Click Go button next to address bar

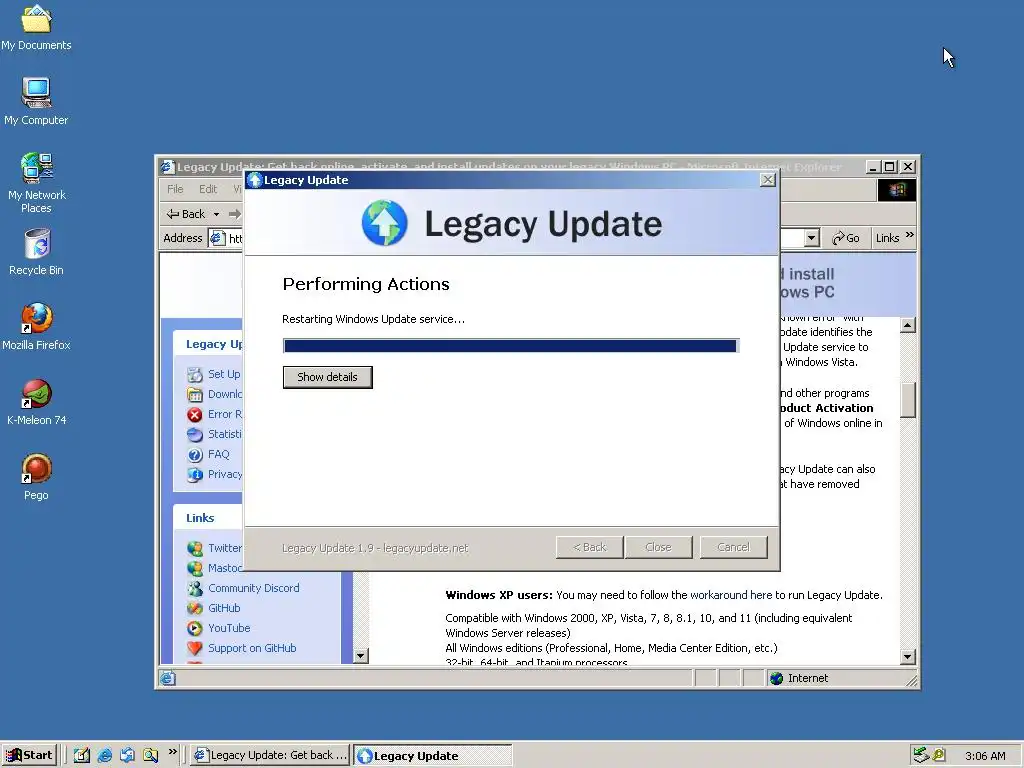(x=846, y=238)
